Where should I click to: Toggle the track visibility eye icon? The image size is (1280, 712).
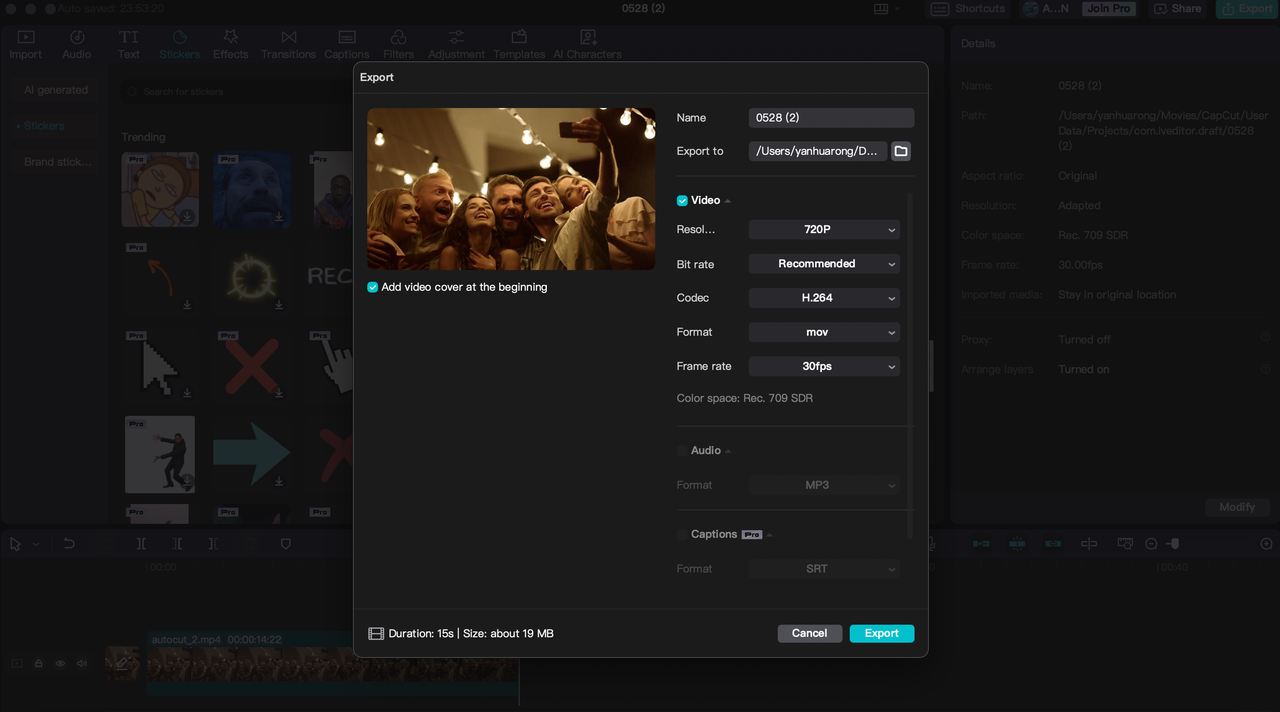click(x=60, y=663)
